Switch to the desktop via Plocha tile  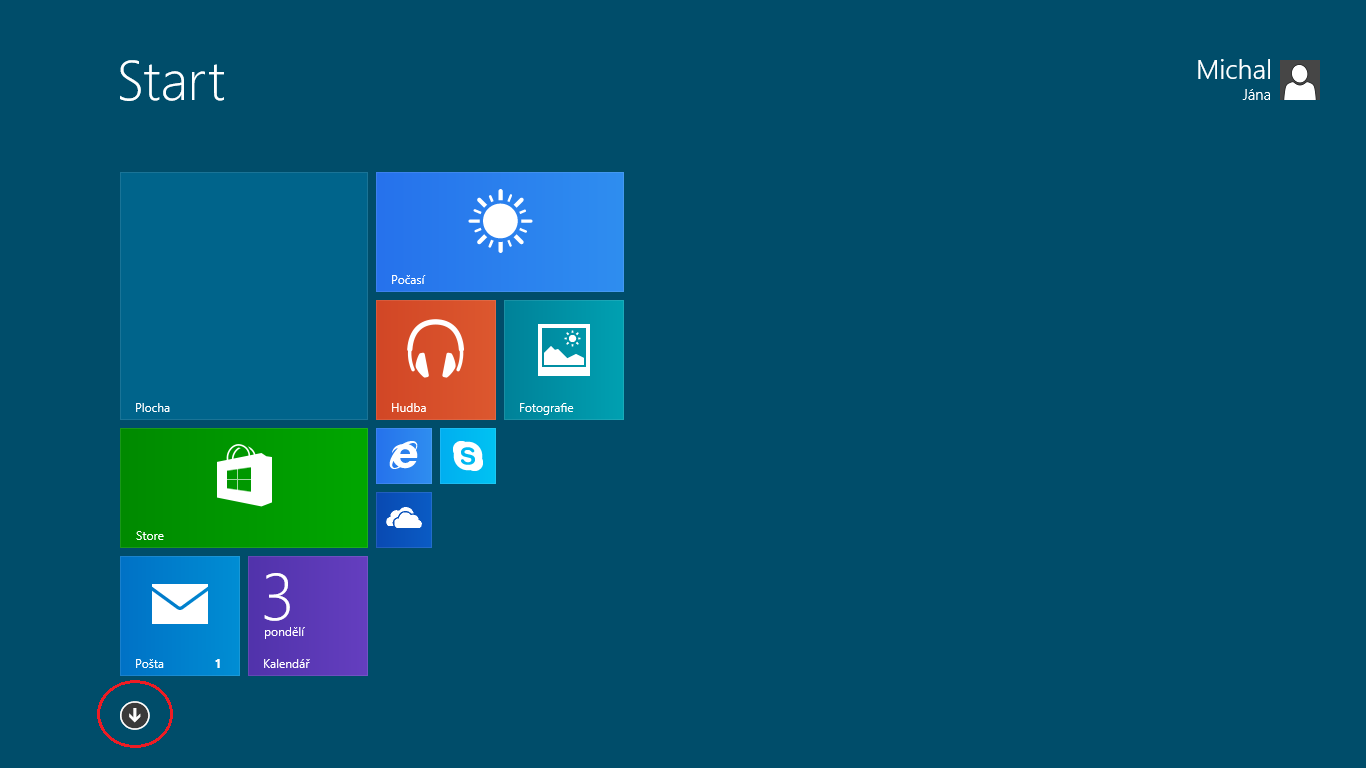(243, 295)
